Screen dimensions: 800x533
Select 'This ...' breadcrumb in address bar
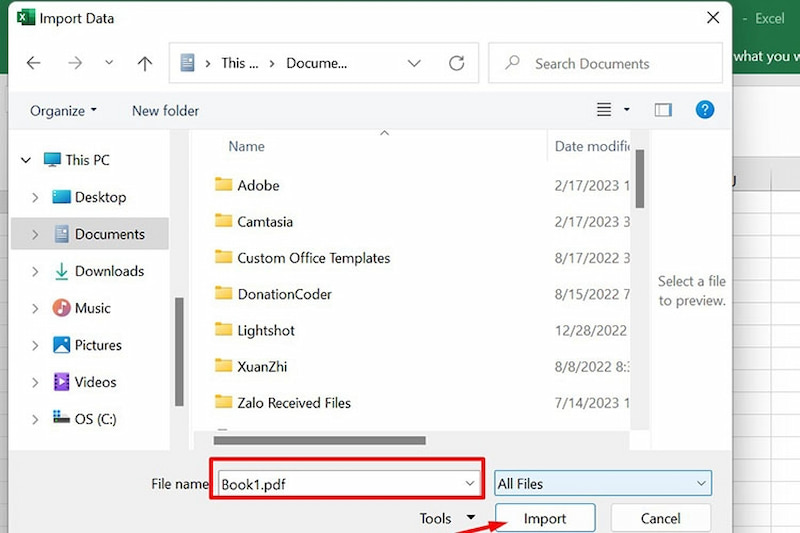point(240,63)
